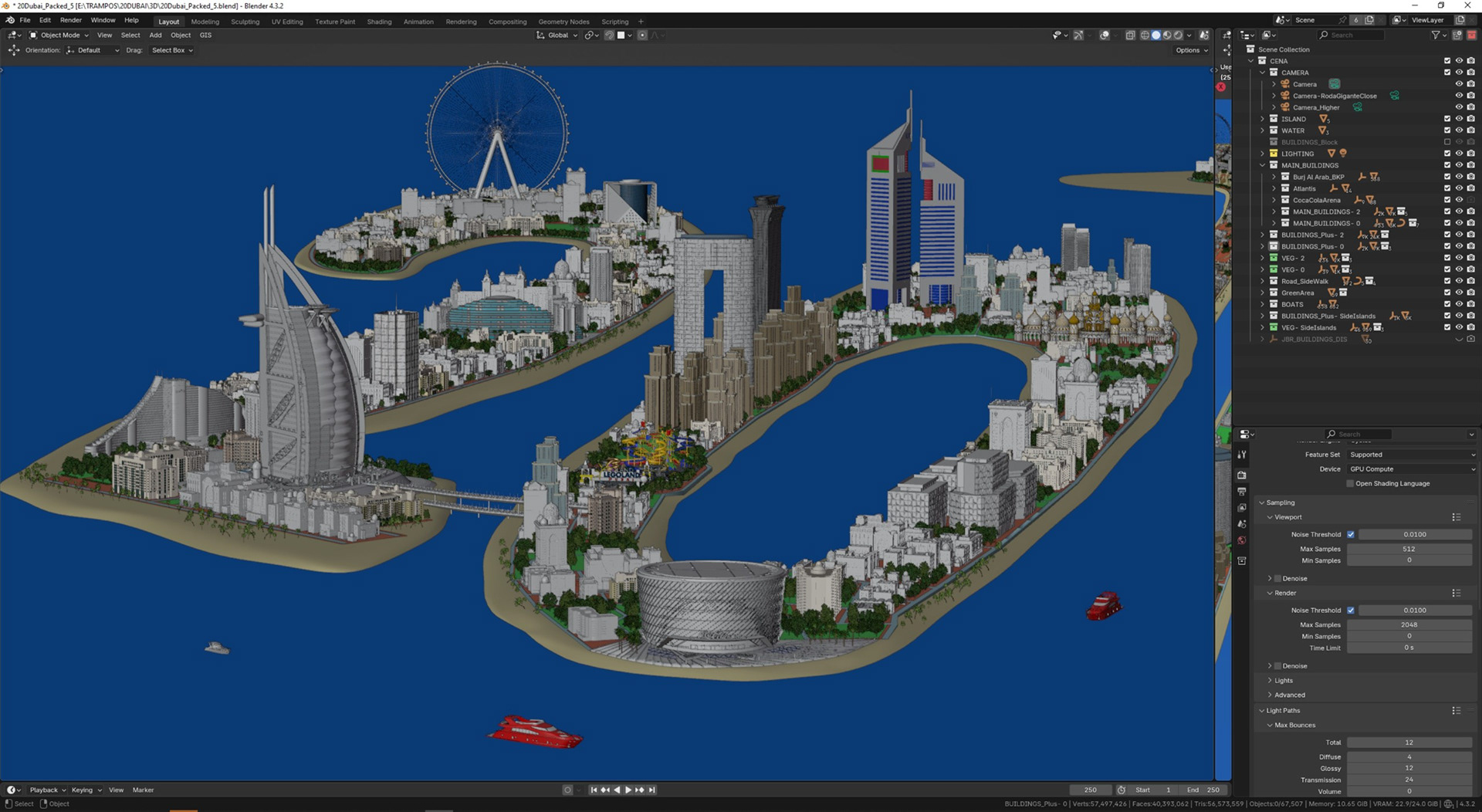Open the View Layer properties tab
Screen dimensions: 1482x812
tap(1242, 508)
